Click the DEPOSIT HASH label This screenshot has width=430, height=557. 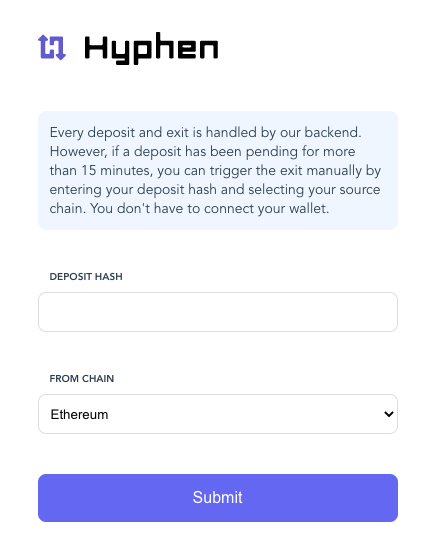click(86, 277)
